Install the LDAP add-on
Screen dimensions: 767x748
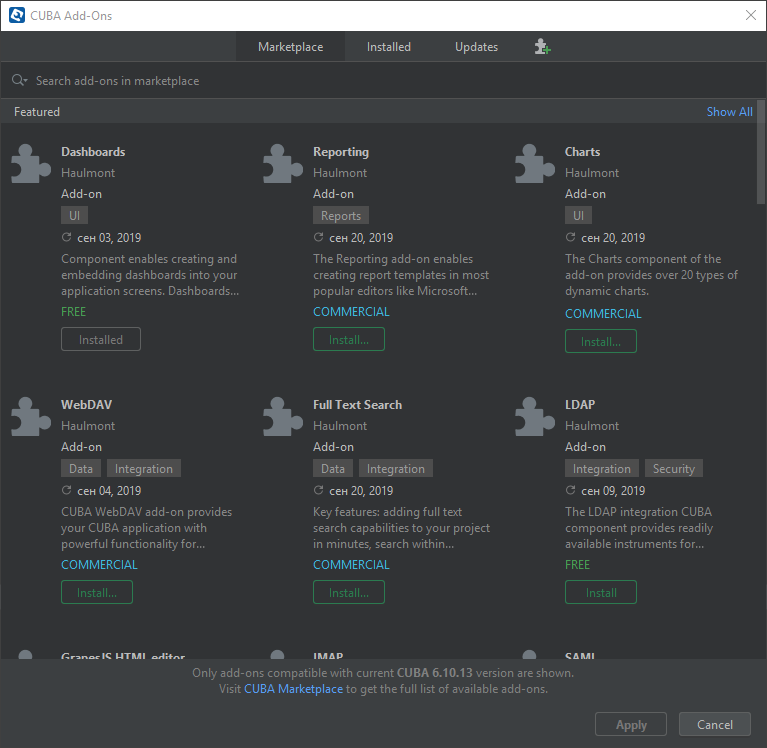point(601,592)
